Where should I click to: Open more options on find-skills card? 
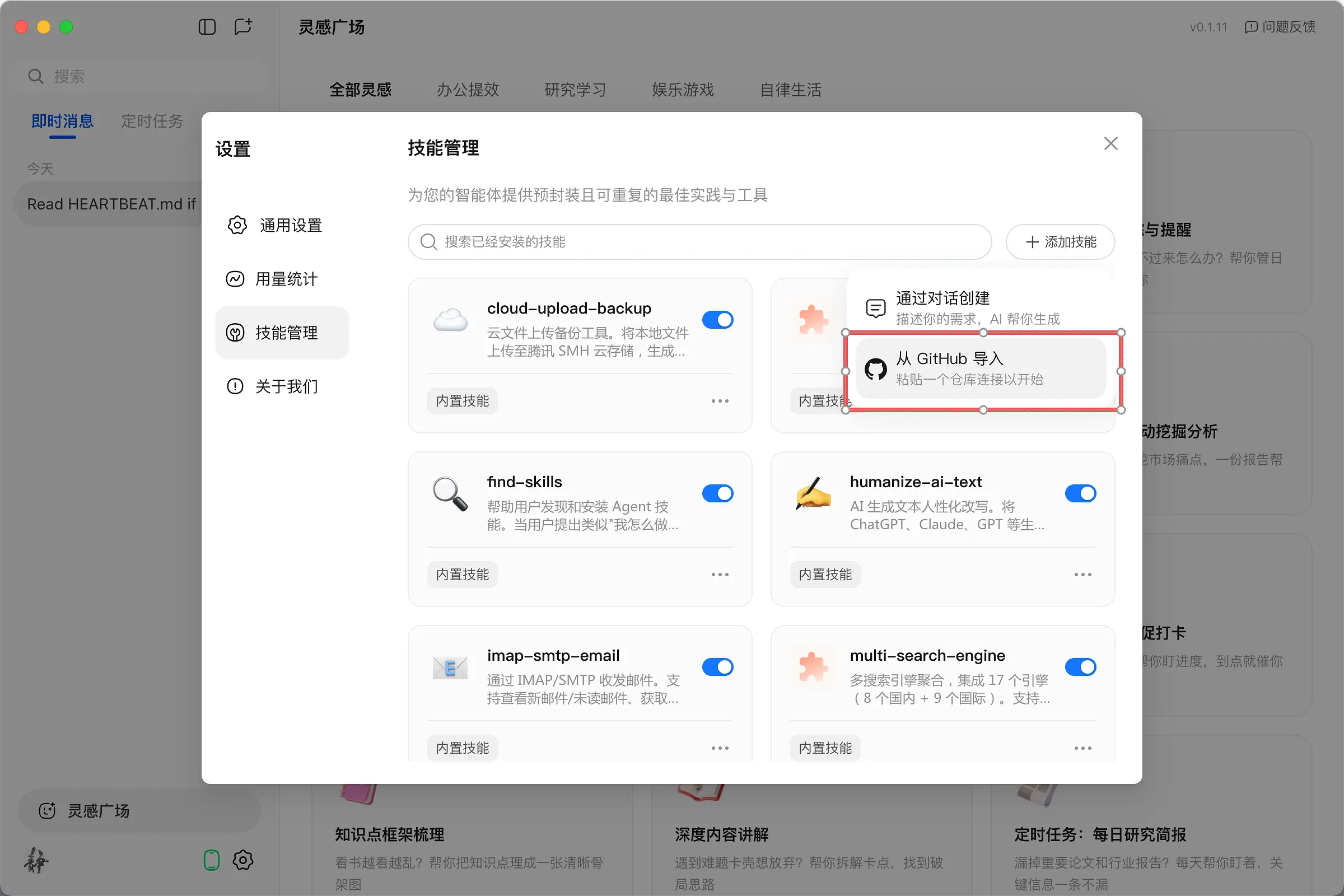pos(720,575)
